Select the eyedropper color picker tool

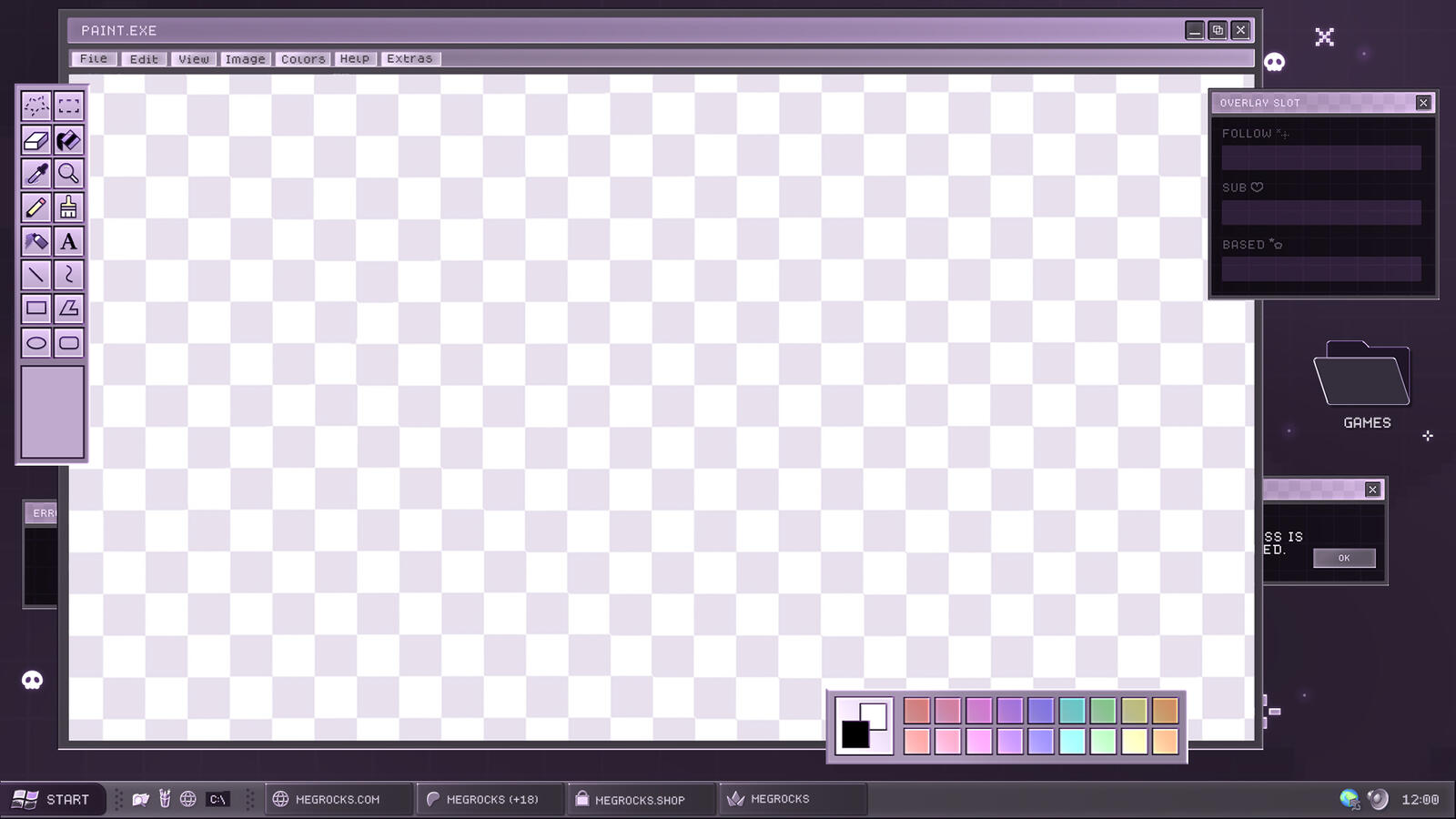point(36,173)
